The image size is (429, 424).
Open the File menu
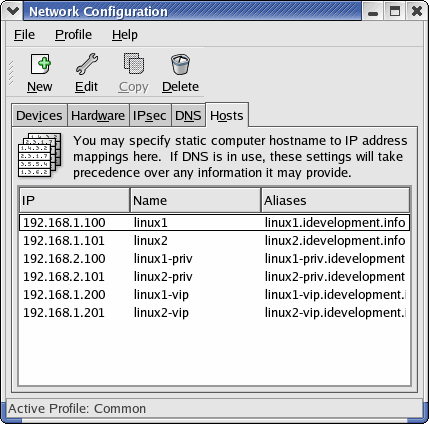[24, 35]
